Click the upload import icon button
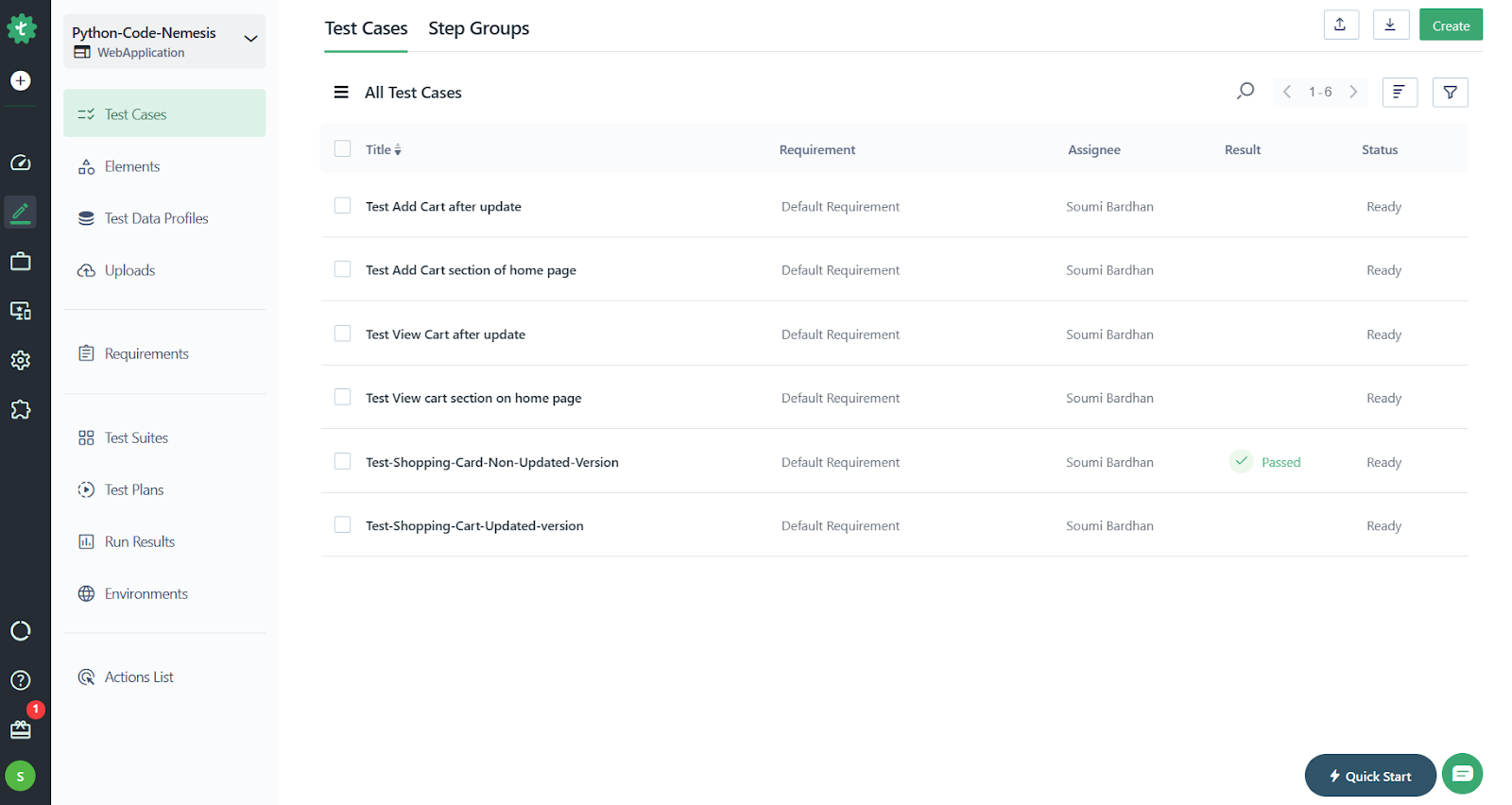The height and width of the screenshot is (805, 1512). 1341,25
